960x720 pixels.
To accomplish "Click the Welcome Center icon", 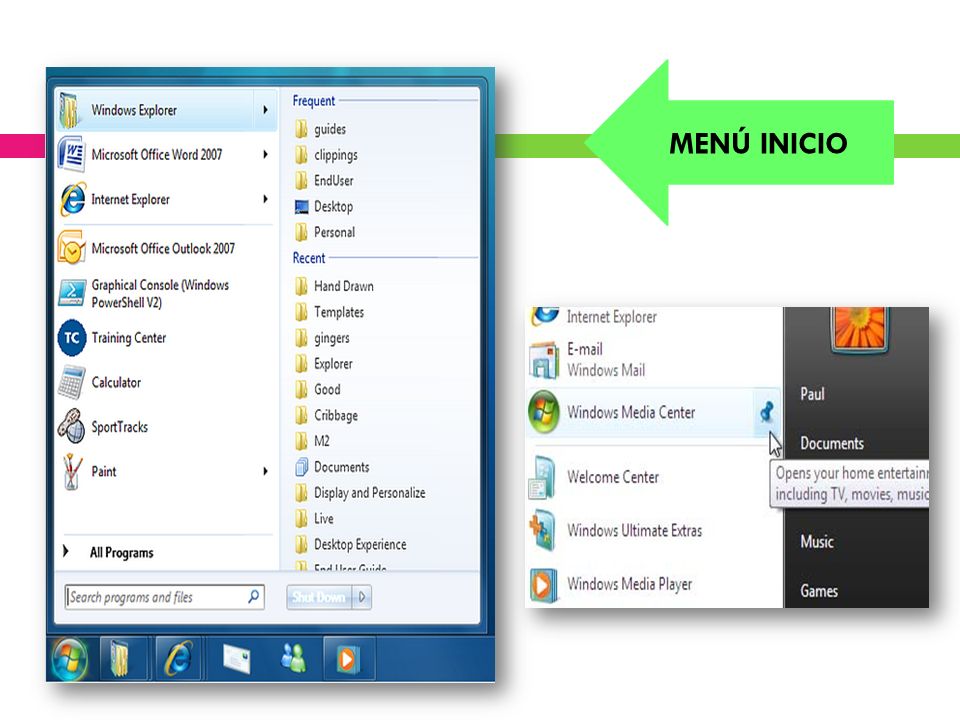I will coord(542,478).
